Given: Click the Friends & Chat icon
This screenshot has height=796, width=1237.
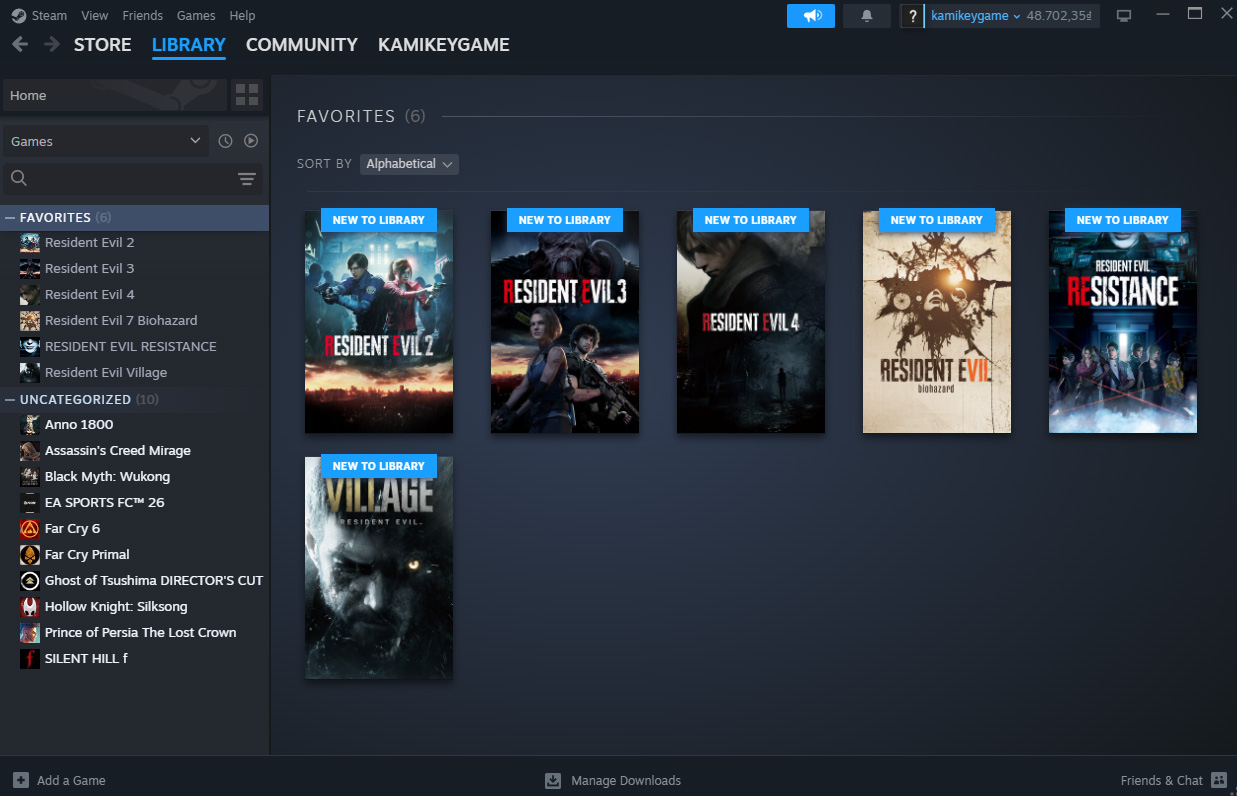Looking at the screenshot, I should click(x=1218, y=780).
